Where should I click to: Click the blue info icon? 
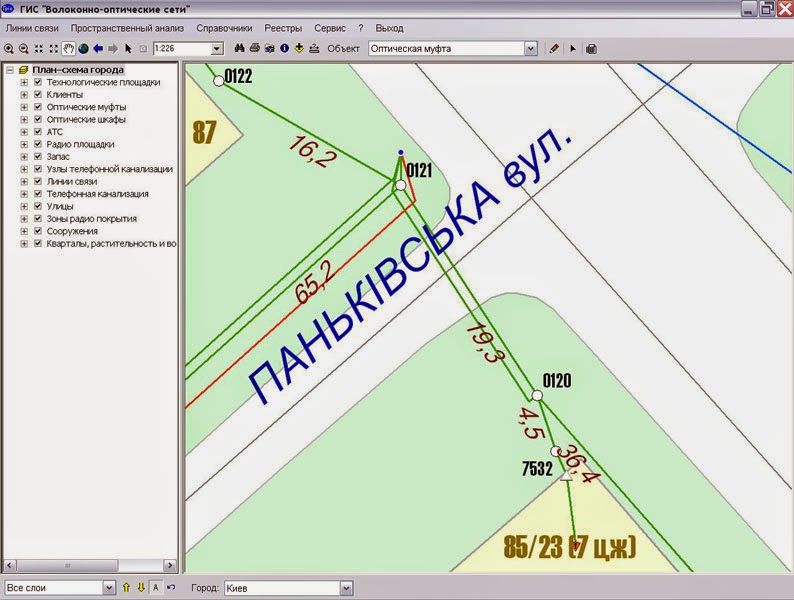click(x=285, y=48)
